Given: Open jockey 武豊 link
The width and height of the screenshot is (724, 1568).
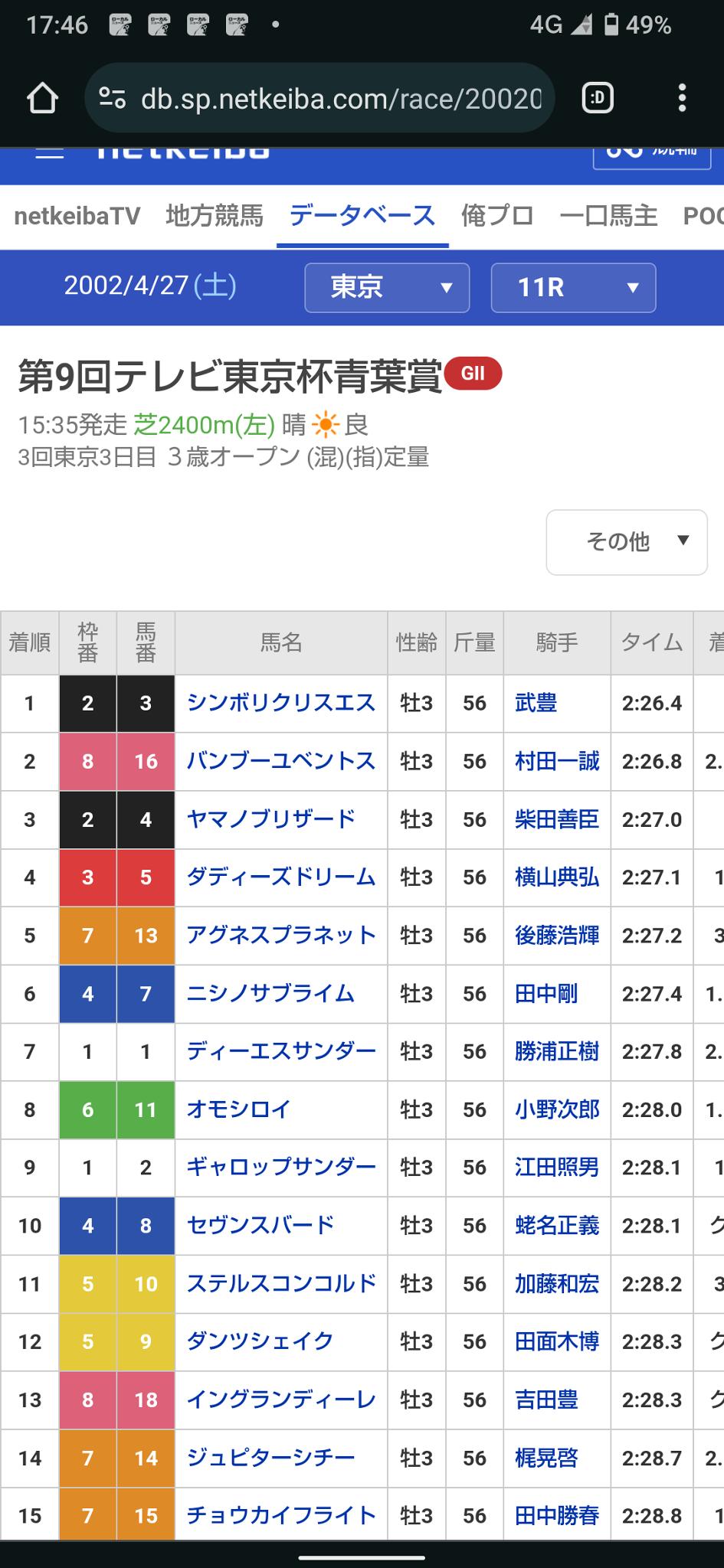Looking at the screenshot, I should [x=536, y=703].
